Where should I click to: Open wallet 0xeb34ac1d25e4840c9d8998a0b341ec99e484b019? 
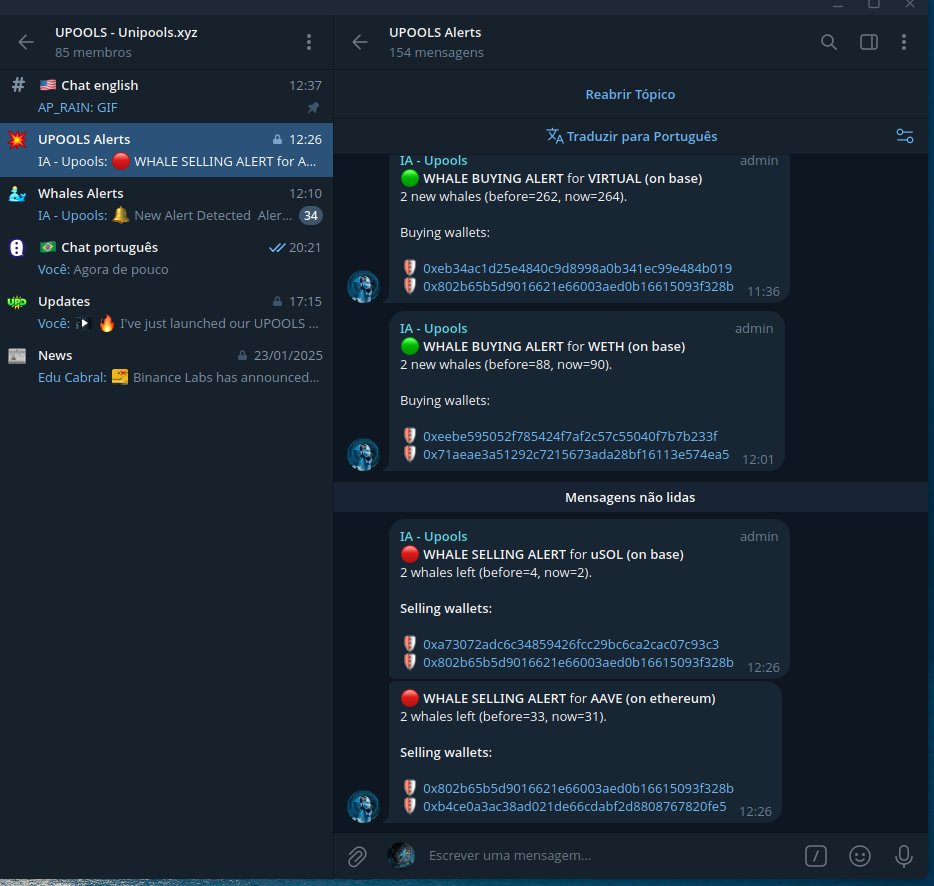pyautogui.click(x=577, y=268)
